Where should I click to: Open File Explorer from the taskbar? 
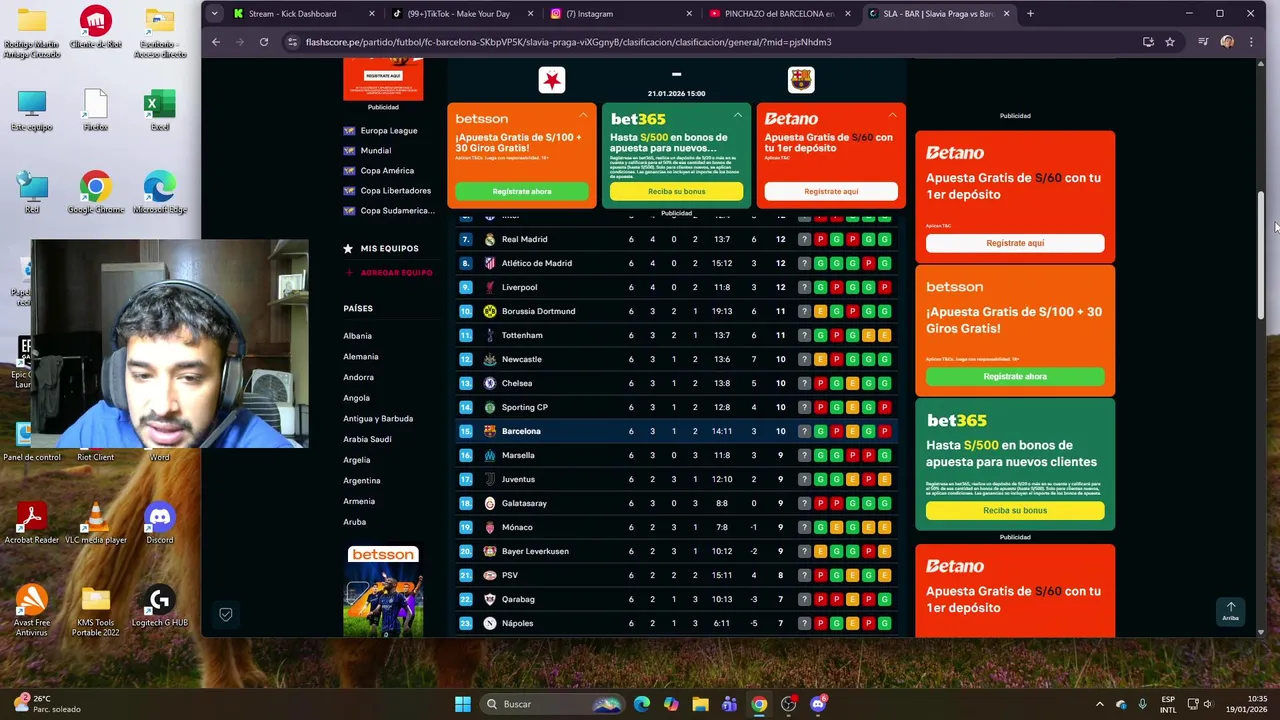pyautogui.click(x=700, y=704)
